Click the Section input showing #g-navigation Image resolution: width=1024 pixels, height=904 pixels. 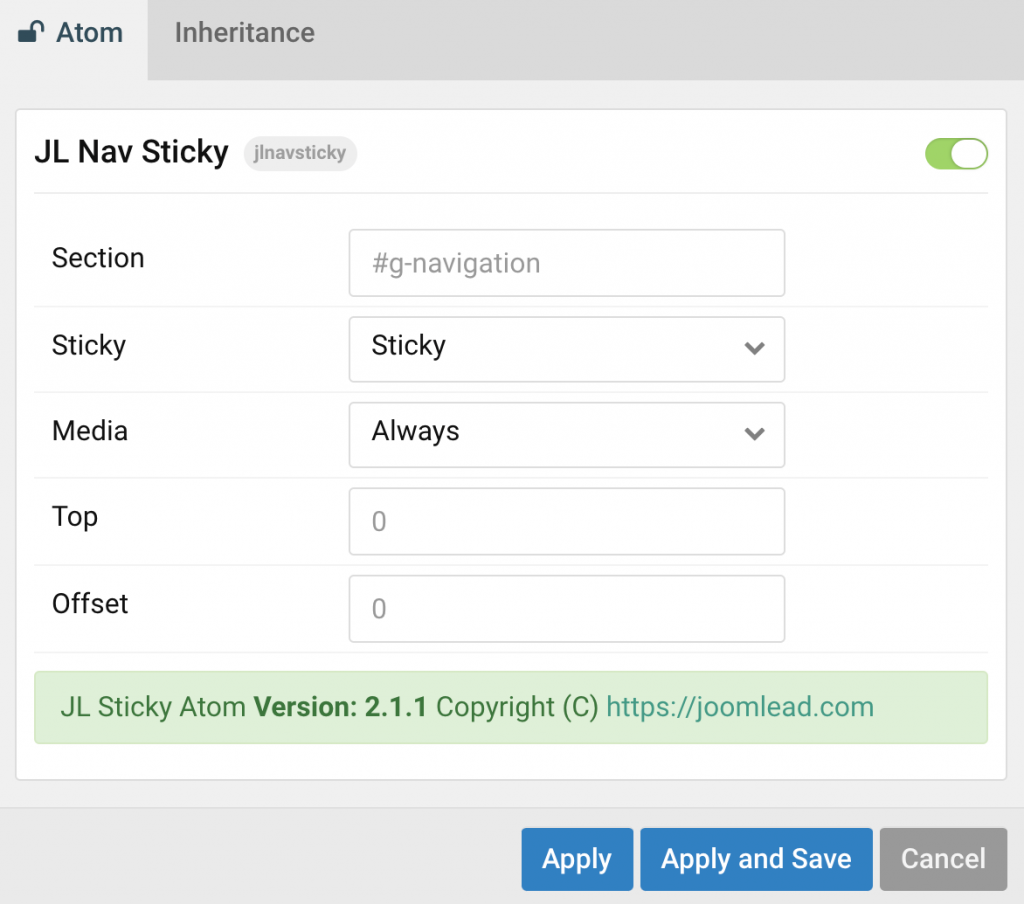566,263
